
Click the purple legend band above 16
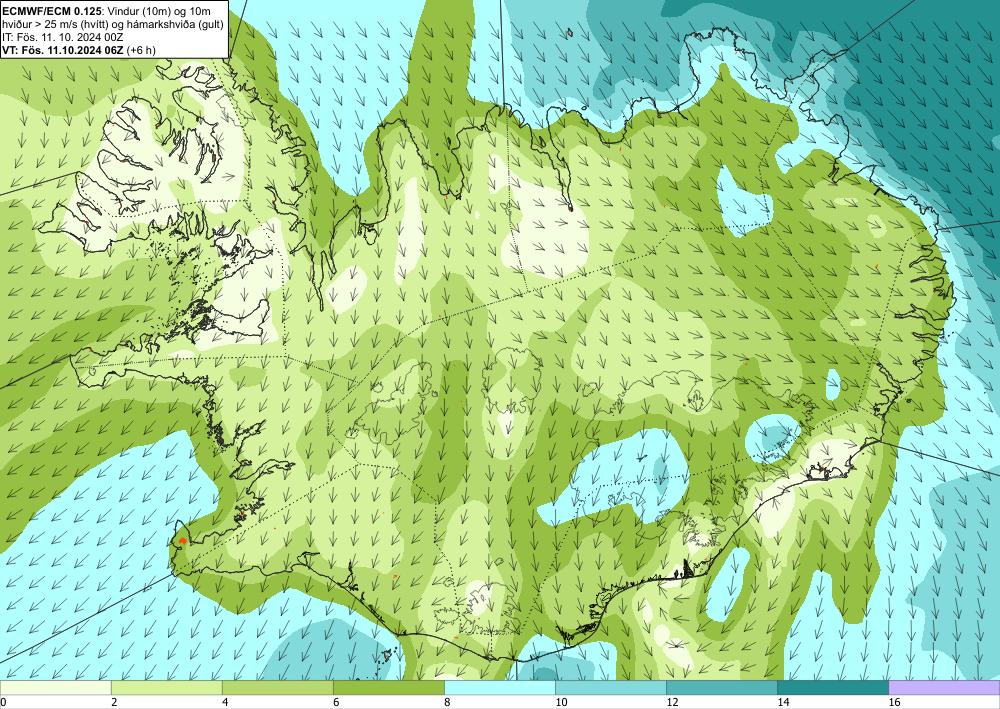pyautogui.click(x=944, y=687)
